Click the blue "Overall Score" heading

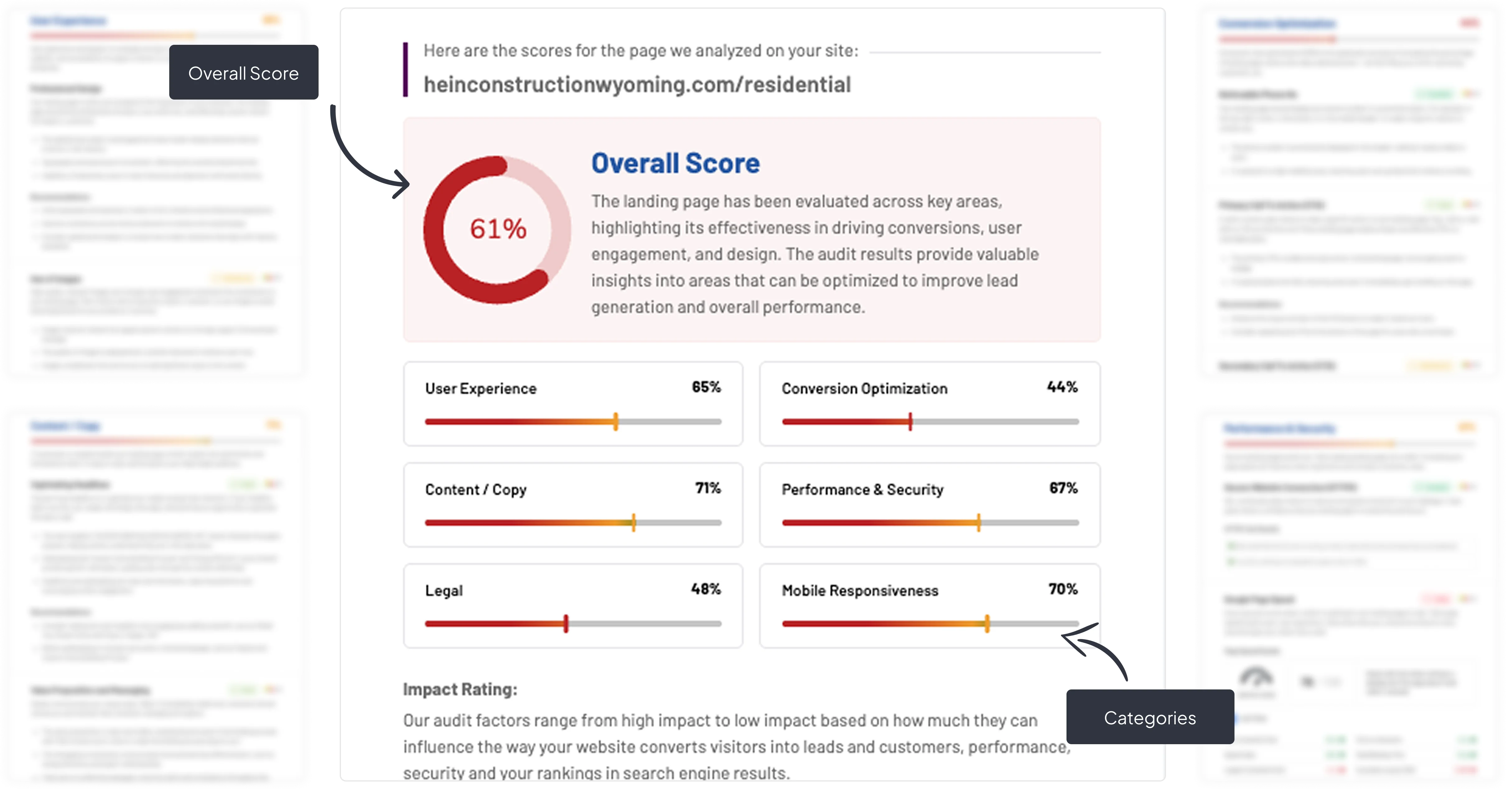(x=675, y=163)
